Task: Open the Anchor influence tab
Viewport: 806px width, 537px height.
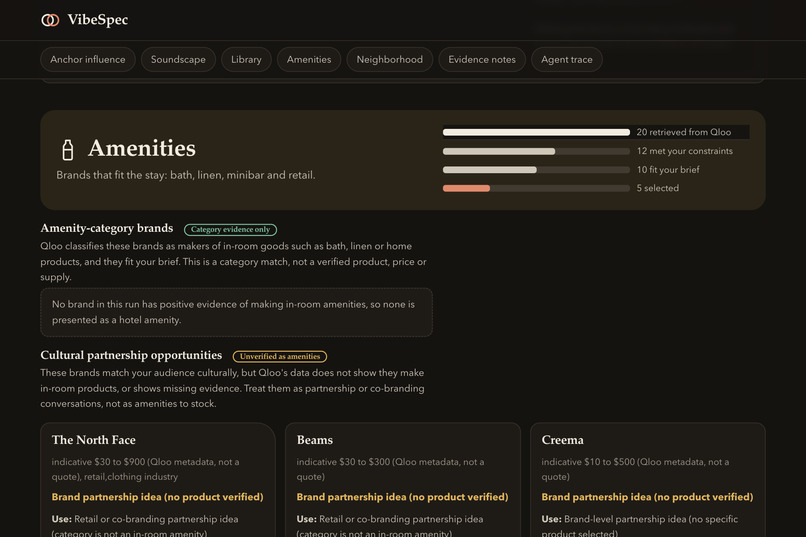Action: 88,60
